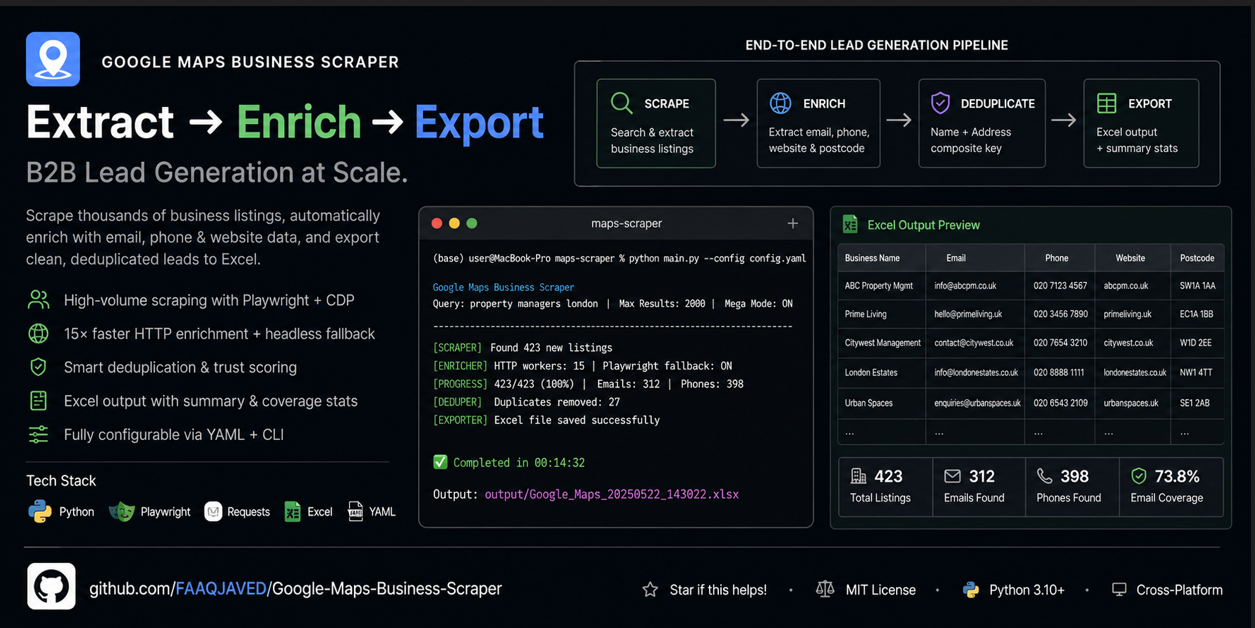Viewport: 1255px width, 628px height.
Task: Click the [PROGRESS] 423/423 terminal line
Action: tap(588, 384)
